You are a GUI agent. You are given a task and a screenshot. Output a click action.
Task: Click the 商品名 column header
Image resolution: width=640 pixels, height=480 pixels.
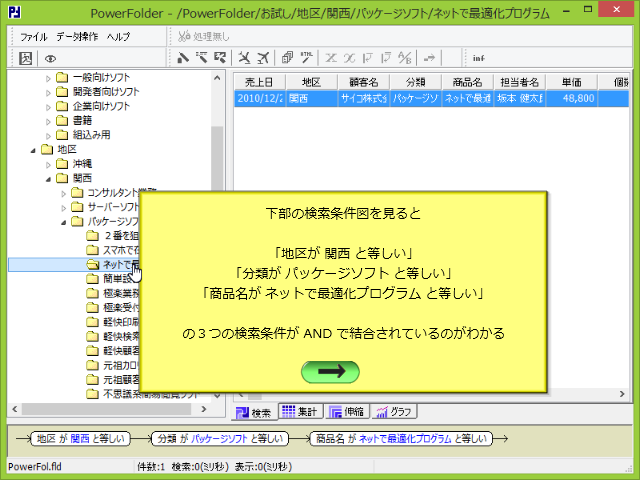[x=467, y=82]
